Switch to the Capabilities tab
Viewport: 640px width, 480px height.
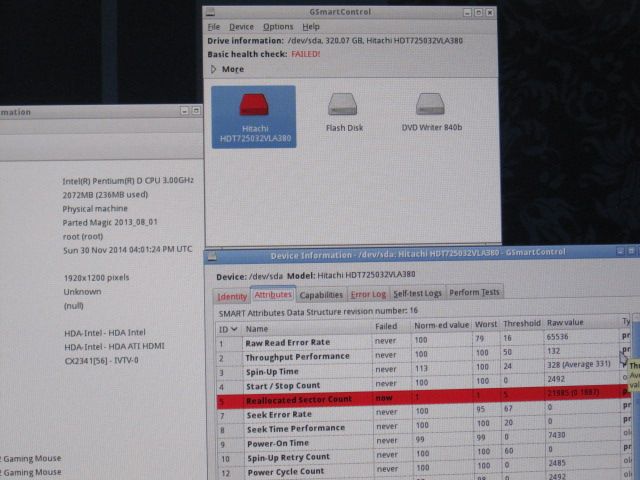coord(321,295)
